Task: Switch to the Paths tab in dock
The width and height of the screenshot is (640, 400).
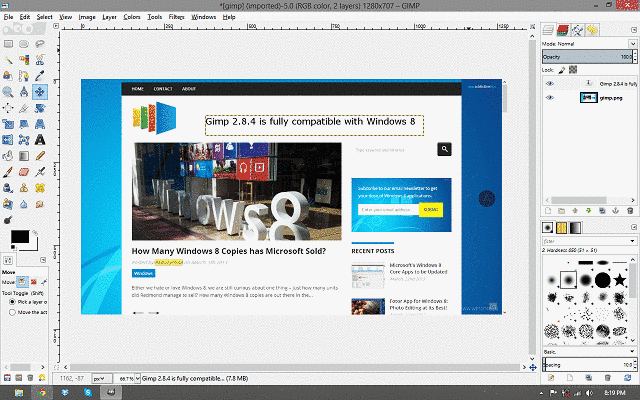Action: [577, 30]
